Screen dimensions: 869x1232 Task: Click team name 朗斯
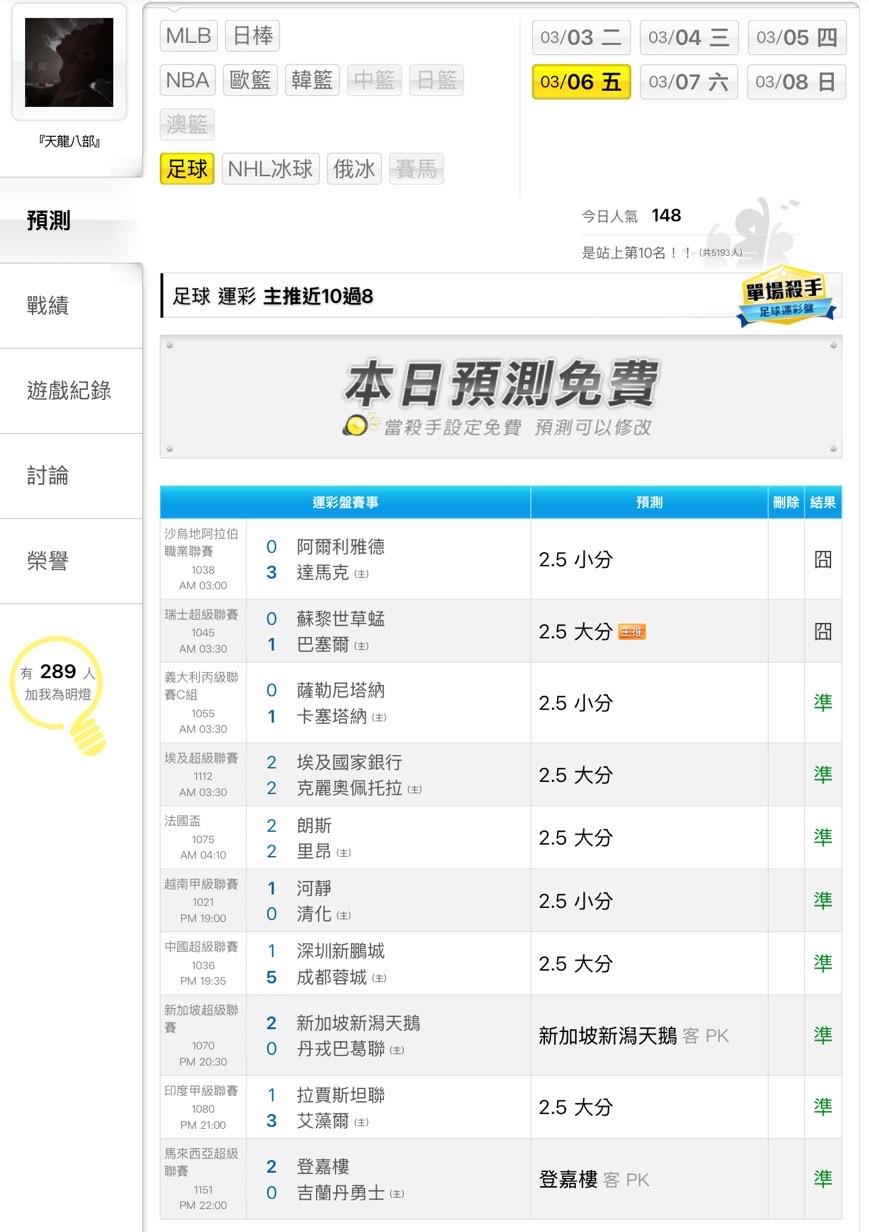314,826
